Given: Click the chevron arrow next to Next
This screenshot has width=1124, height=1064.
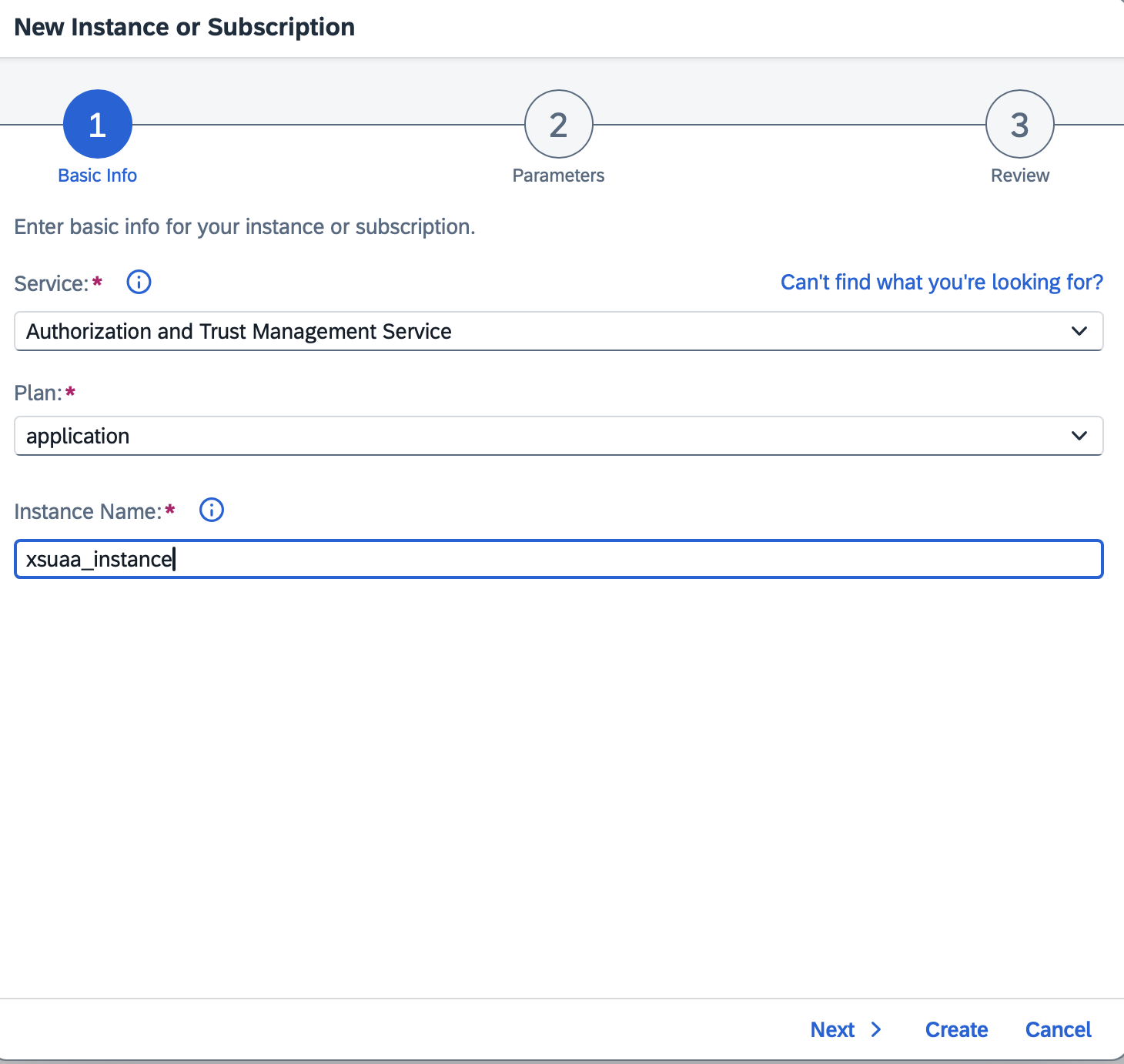Looking at the screenshot, I should (x=876, y=1029).
